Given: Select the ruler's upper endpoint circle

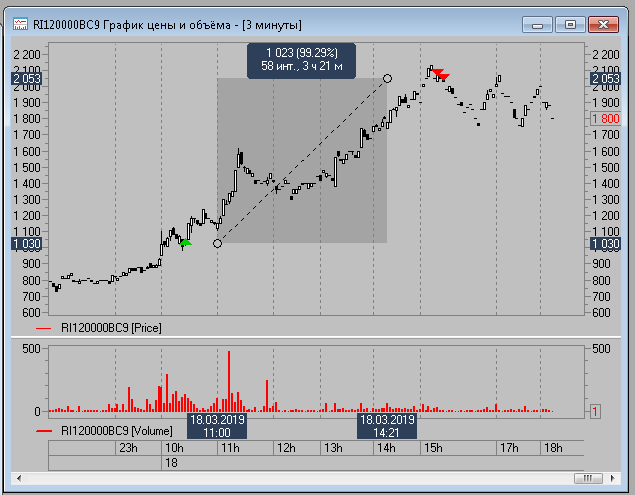Looking at the screenshot, I should (x=387, y=77).
